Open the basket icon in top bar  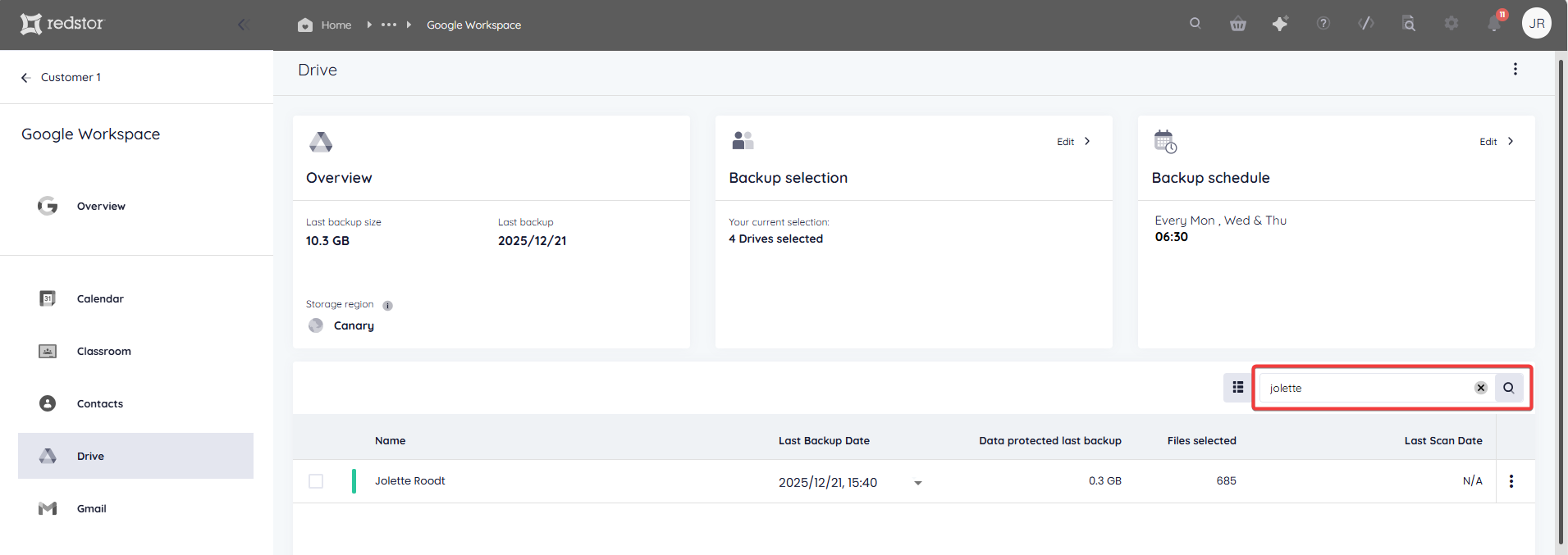1237,24
